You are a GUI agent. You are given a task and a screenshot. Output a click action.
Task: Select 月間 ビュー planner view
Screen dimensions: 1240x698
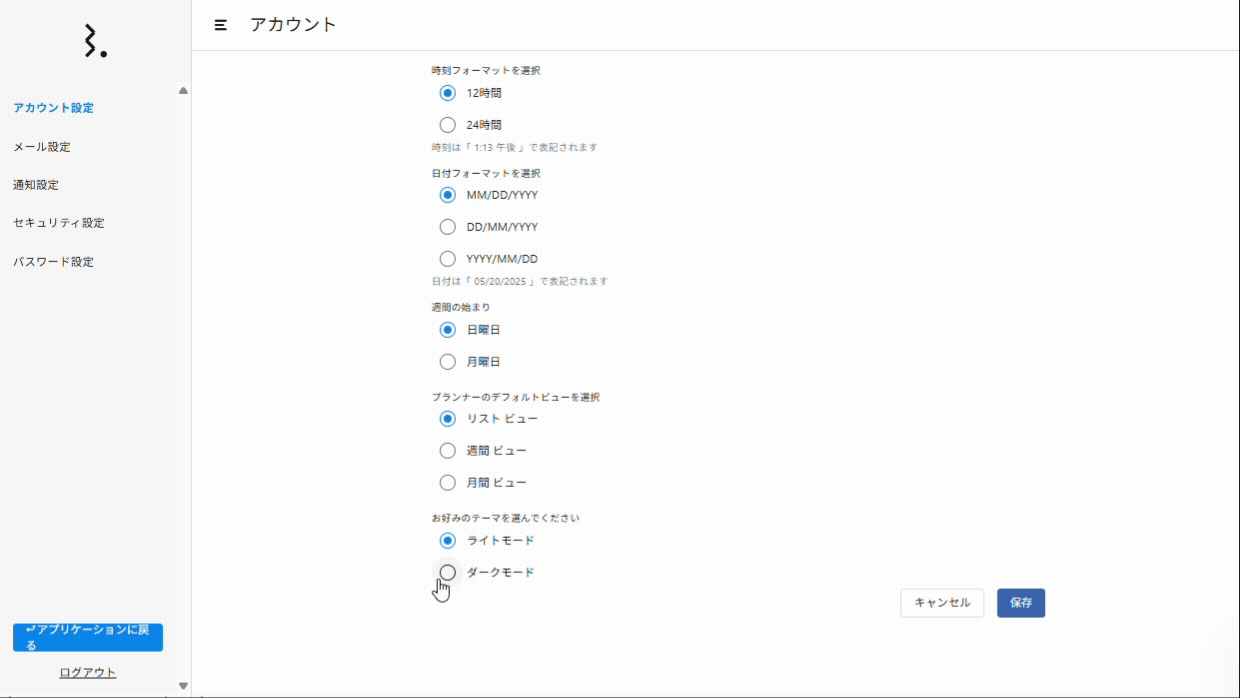pyautogui.click(x=448, y=483)
